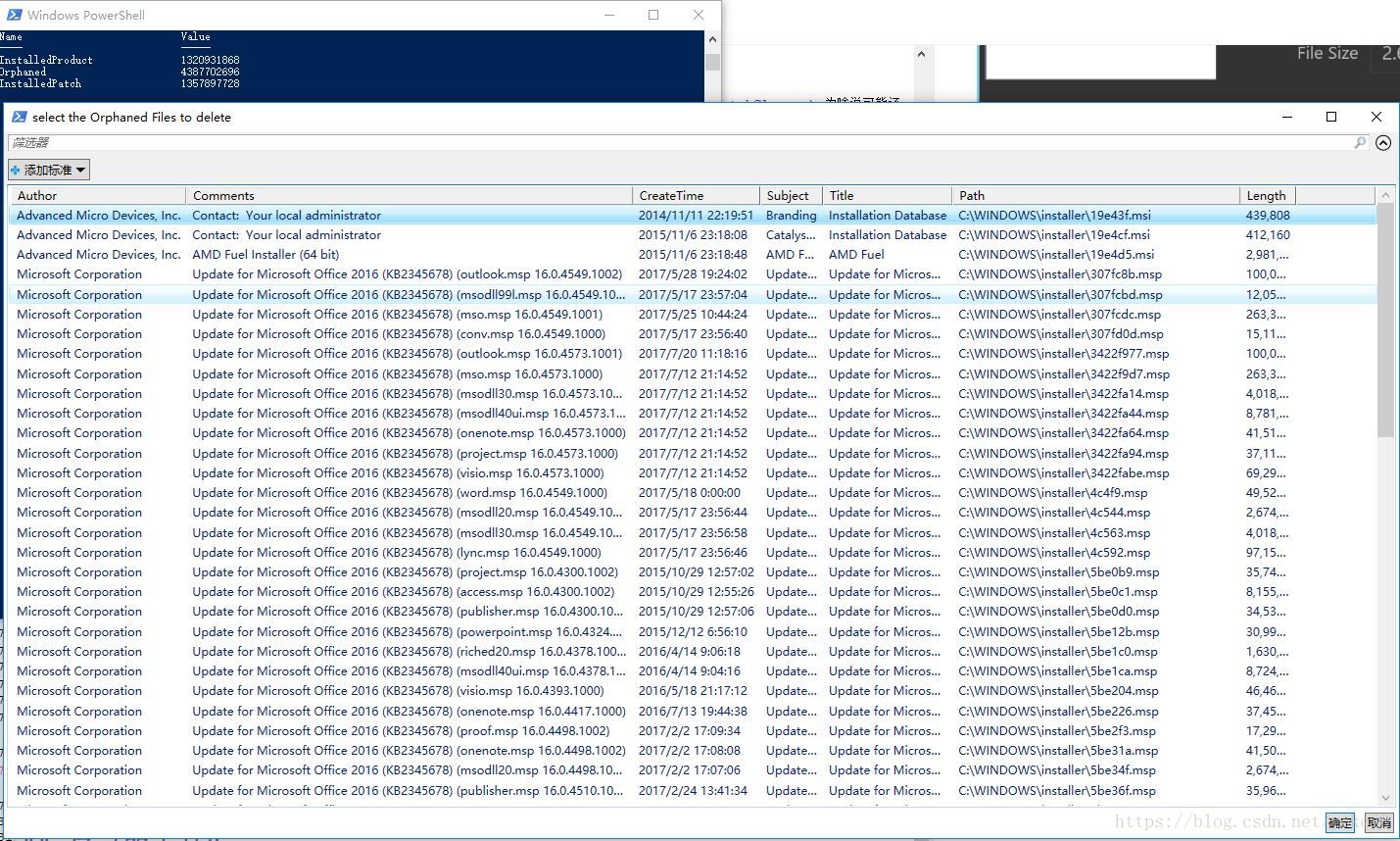This screenshot has height=841, width=1400.
Task: Select row with path 5be34f.msp
Action: pos(692,769)
